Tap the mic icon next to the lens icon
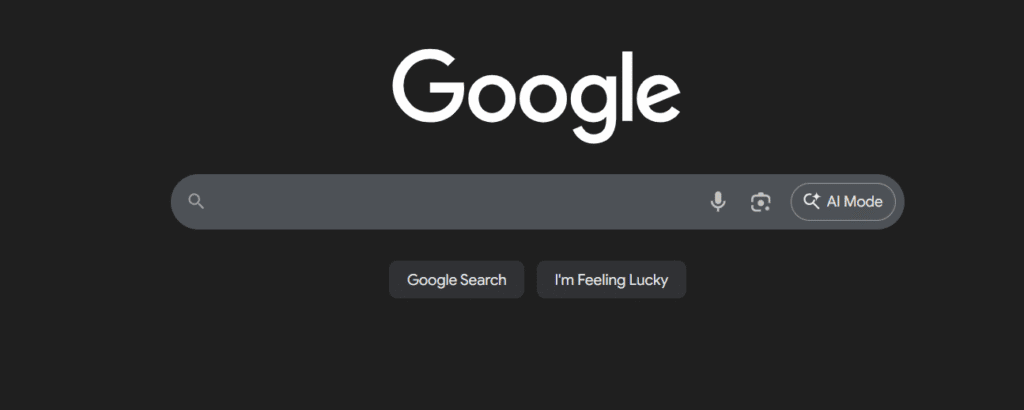 (x=718, y=202)
